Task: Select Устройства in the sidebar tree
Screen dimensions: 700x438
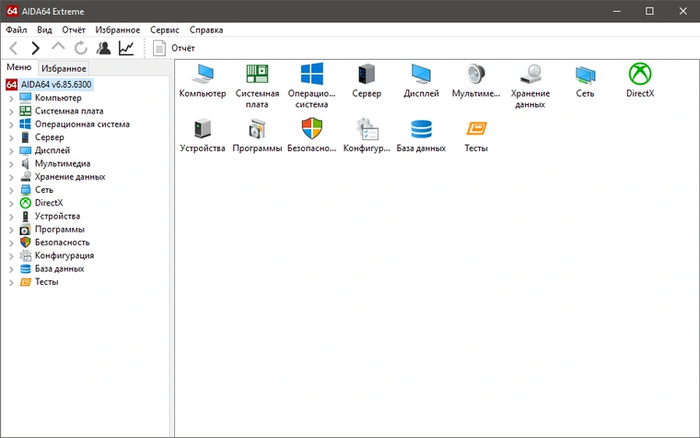Action: coord(58,216)
